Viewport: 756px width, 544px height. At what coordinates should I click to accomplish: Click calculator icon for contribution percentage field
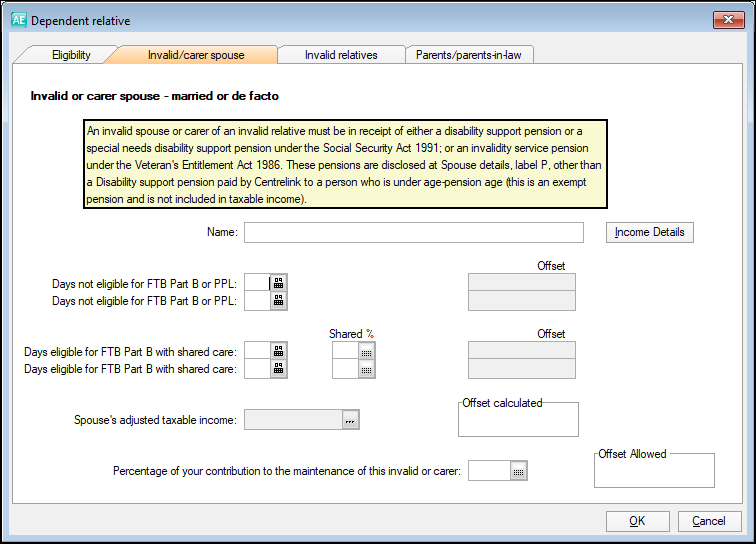pos(518,471)
